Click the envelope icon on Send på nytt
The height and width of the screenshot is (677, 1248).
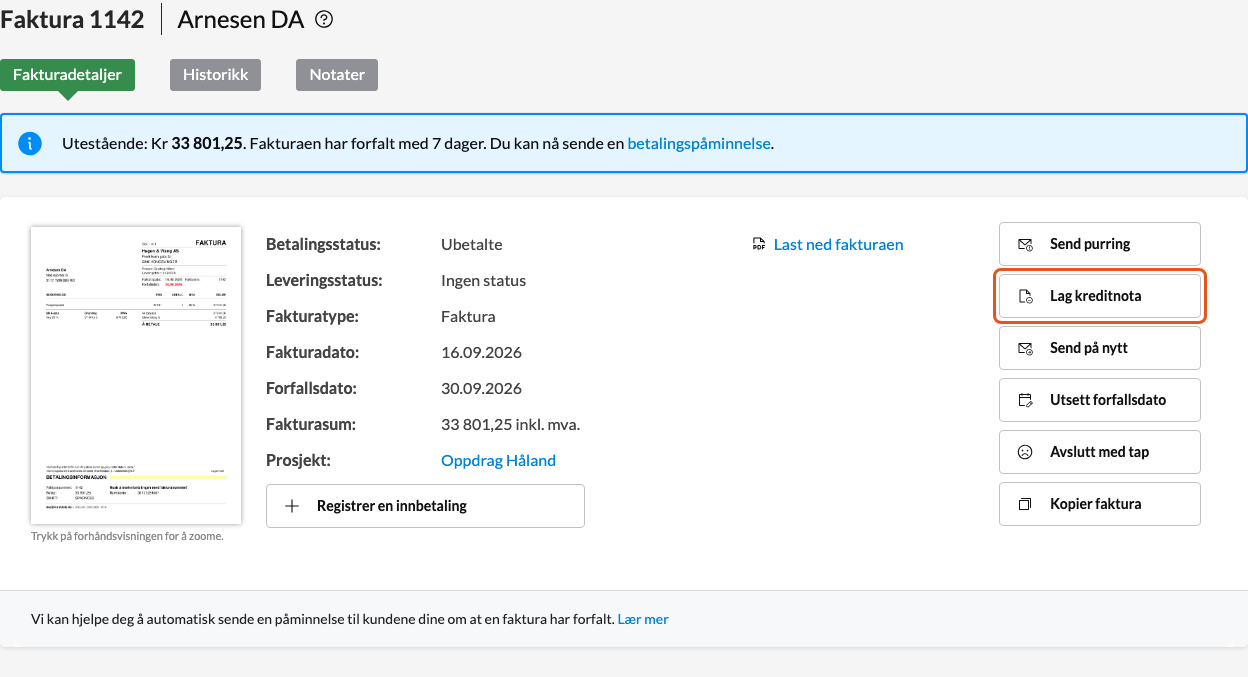click(1025, 348)
